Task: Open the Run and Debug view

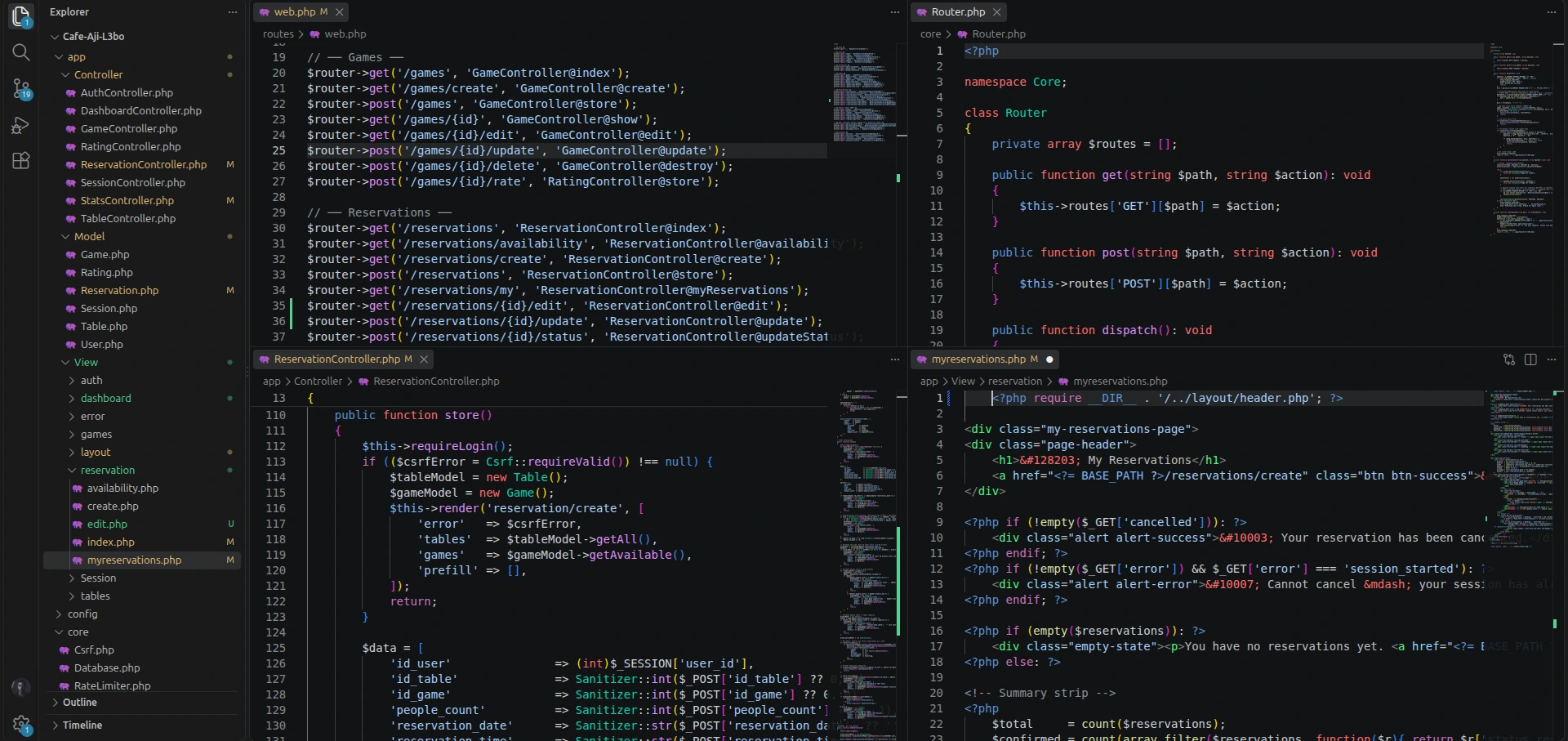Action: (x=21, y=125)
